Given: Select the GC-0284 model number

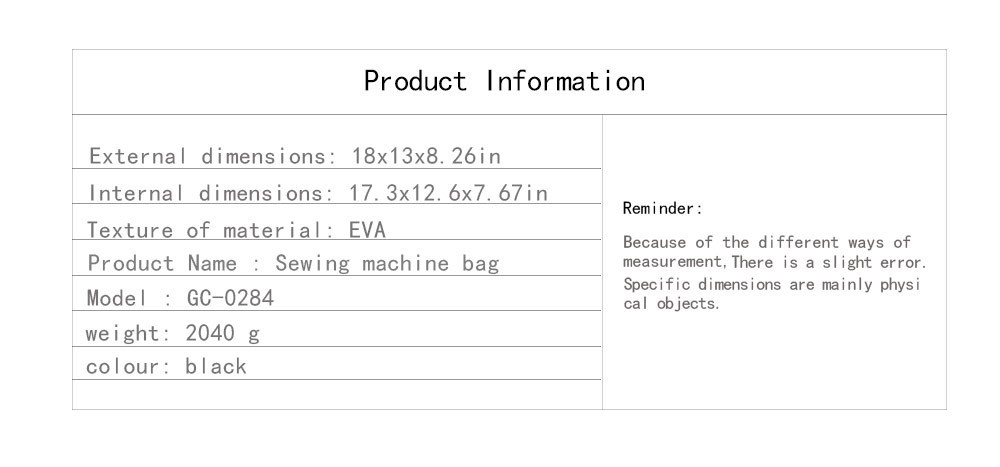Looking at the screenshot, I should [x=230, y=298].
